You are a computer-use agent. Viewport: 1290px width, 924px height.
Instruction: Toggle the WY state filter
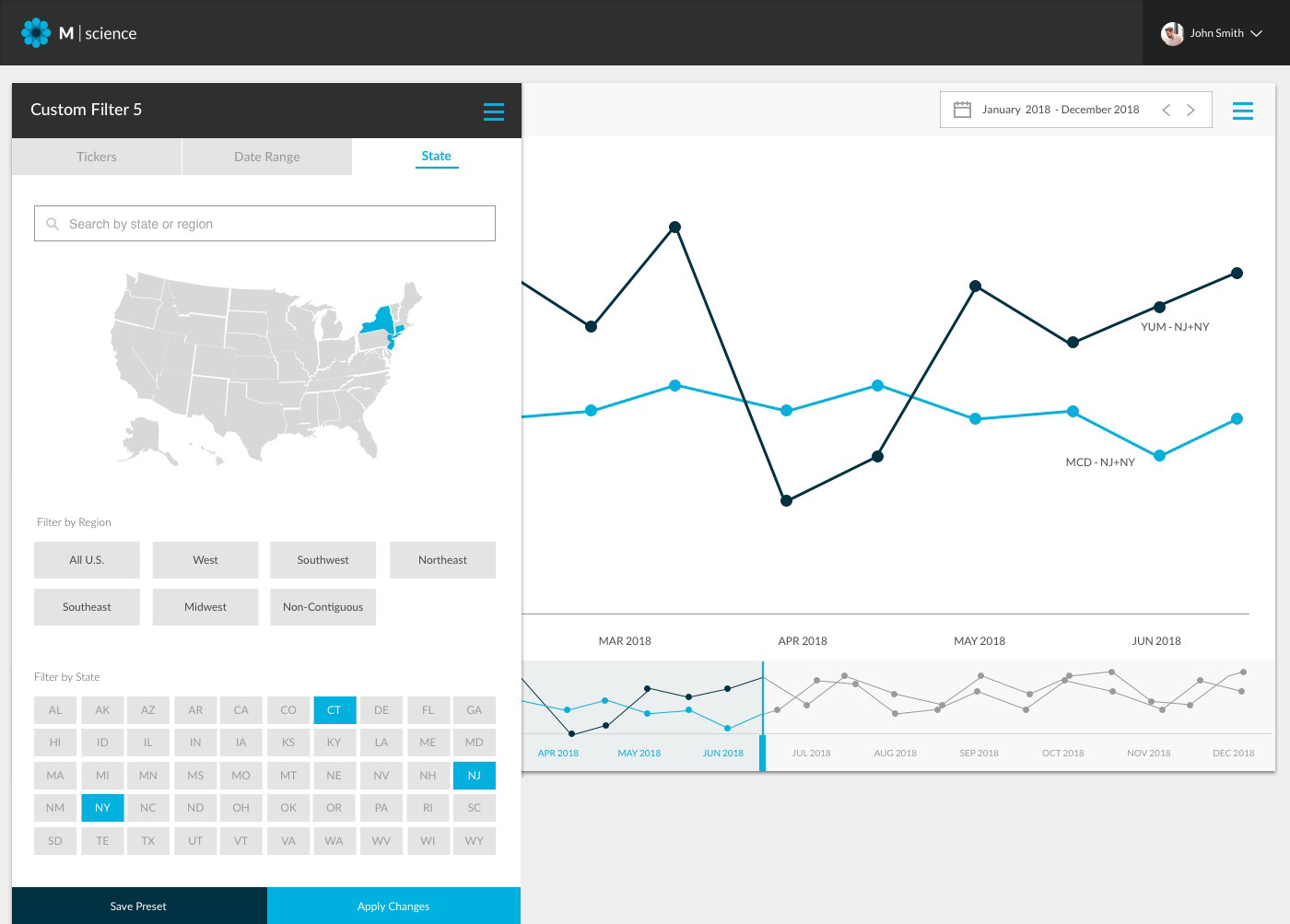coord(475,841)
